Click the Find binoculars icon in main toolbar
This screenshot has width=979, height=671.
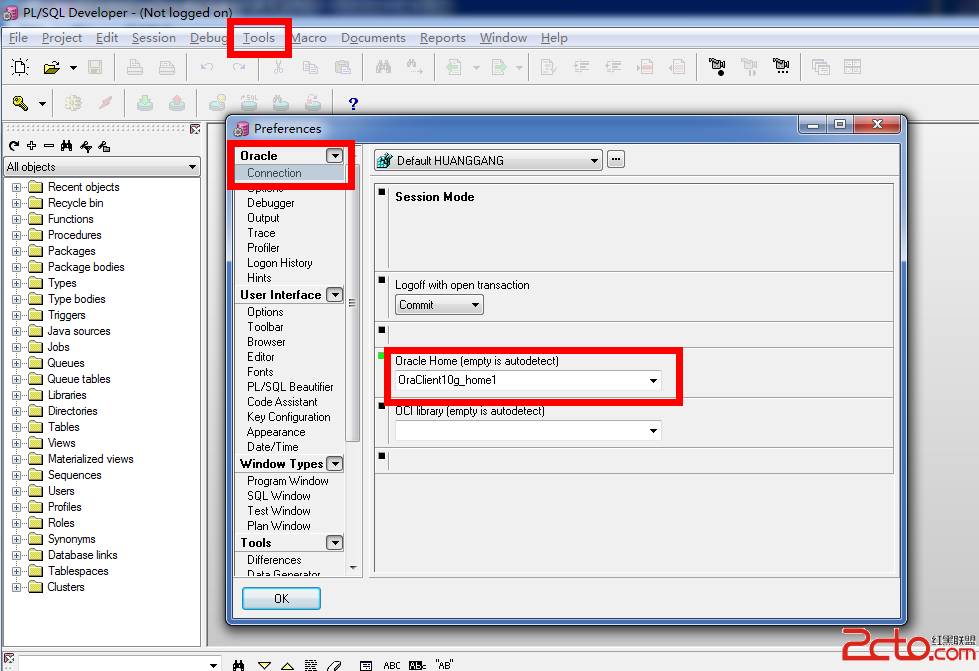click(383, 67)
